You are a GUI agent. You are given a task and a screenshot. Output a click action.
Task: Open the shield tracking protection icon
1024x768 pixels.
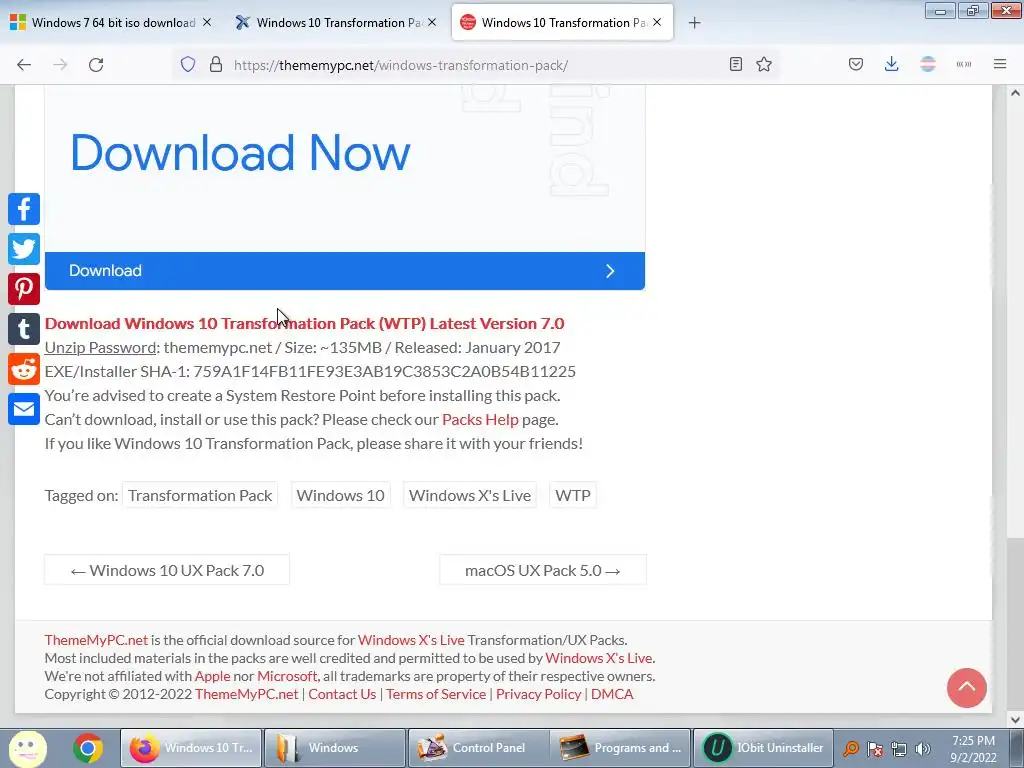[x=188, y=65]
